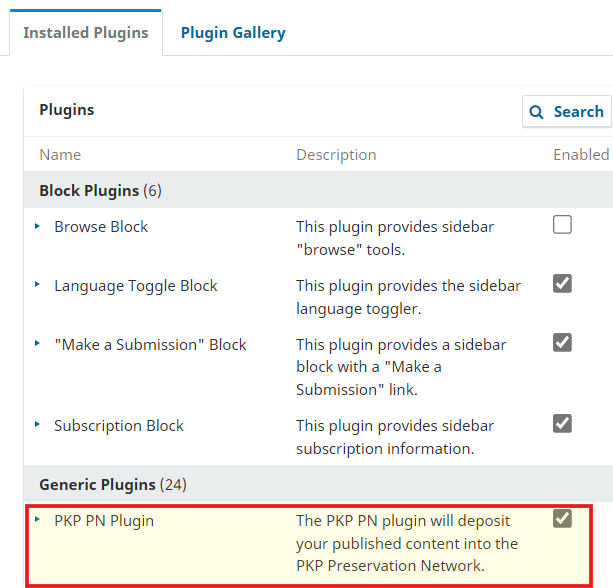
Task: Click the Language Toggle Block name
Action: (136, 286)
